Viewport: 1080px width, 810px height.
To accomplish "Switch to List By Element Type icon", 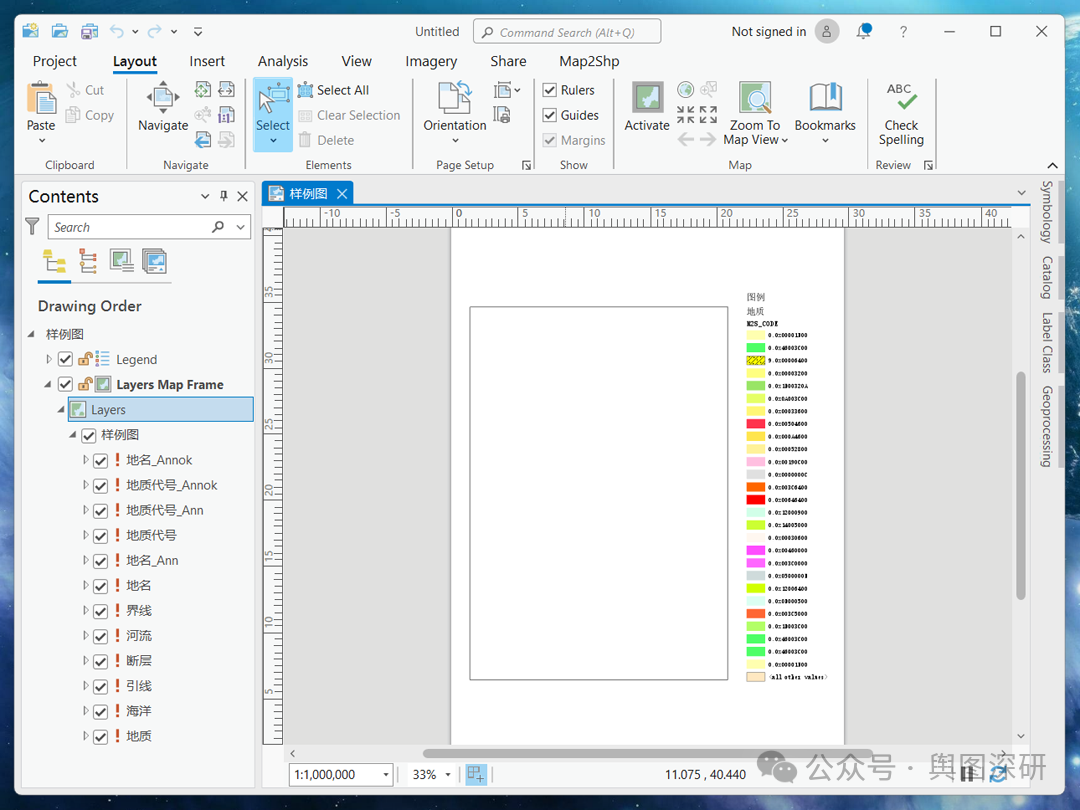I will (88, 262).
